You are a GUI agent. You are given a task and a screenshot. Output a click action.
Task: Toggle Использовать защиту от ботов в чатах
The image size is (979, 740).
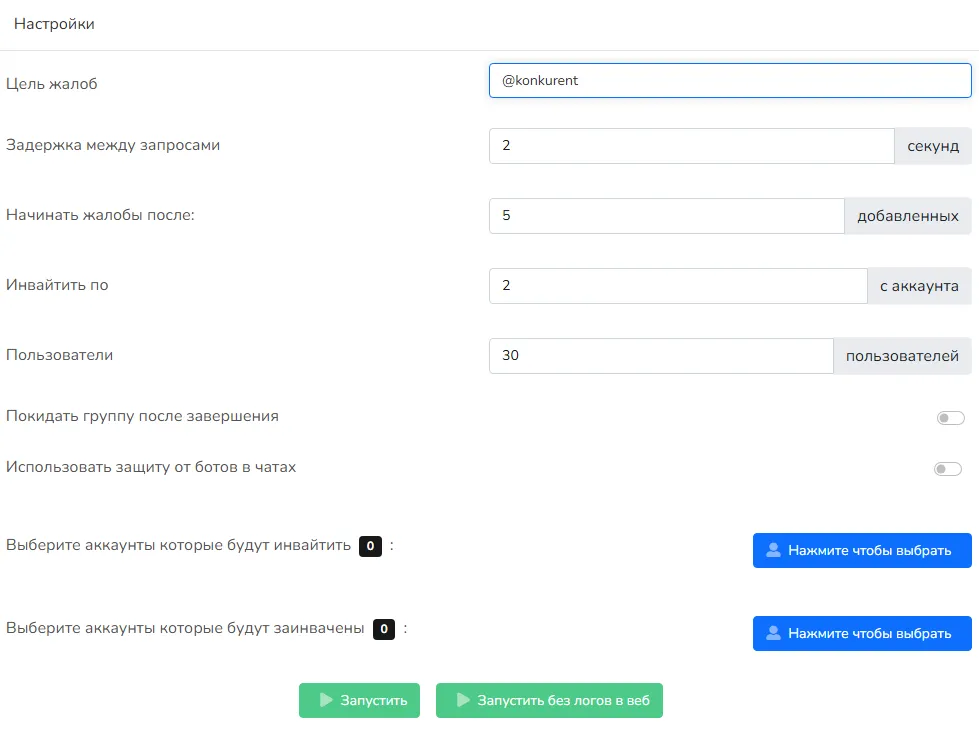pyautogui.click(x=948, y=469)
